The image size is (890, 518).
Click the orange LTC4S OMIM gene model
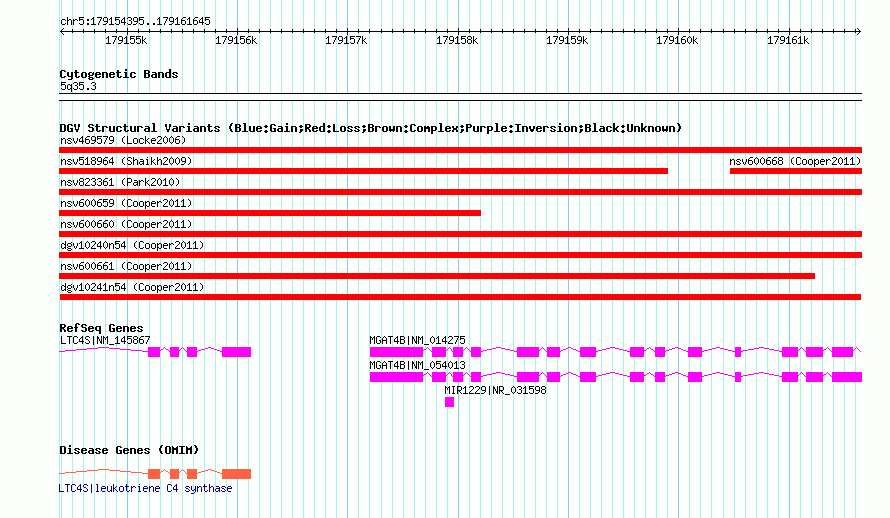pyautogui.click(x=155, y=474)
